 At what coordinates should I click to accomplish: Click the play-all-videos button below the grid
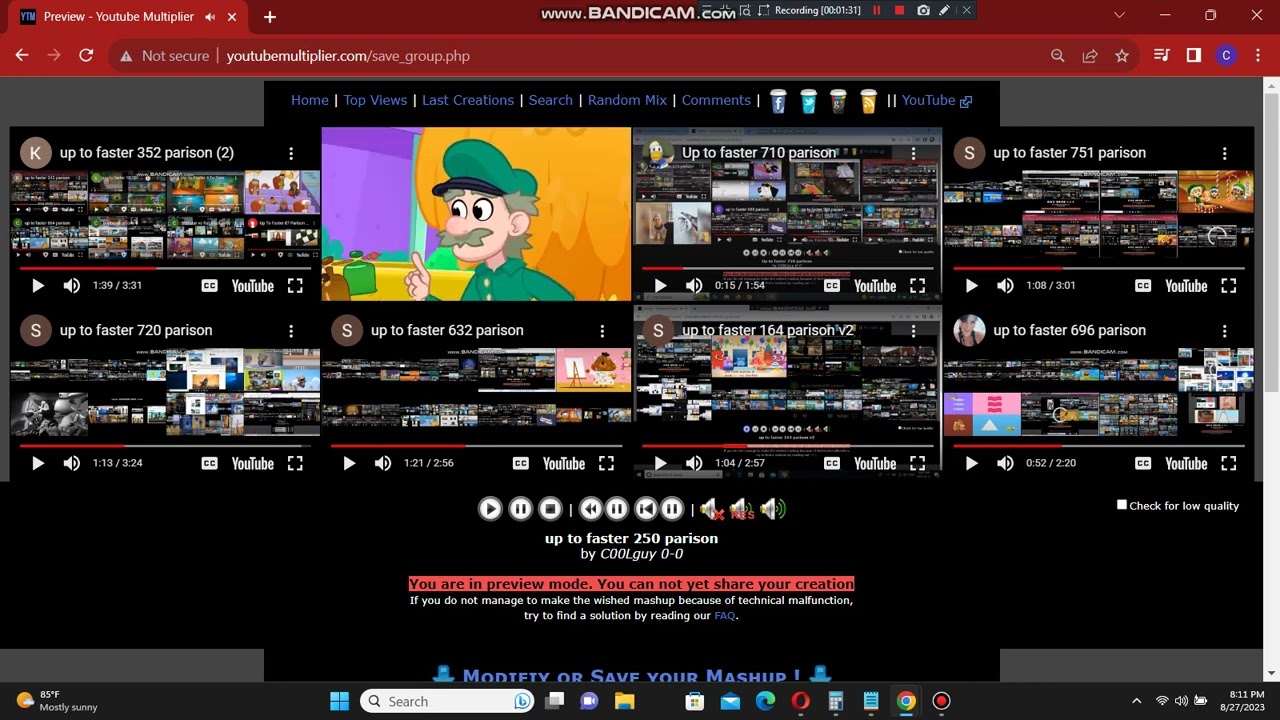(490, 509)
